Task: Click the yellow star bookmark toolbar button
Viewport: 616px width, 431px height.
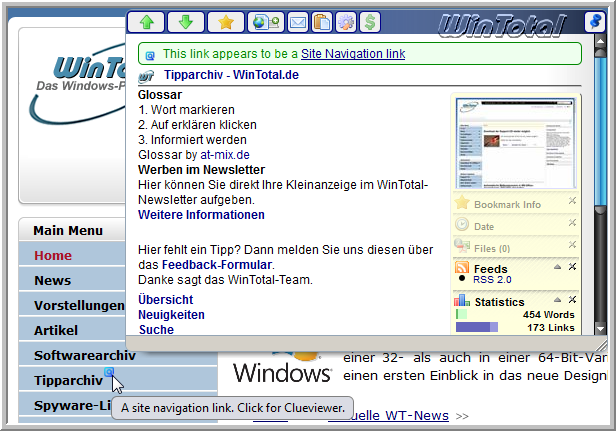Action: (226, 22)
